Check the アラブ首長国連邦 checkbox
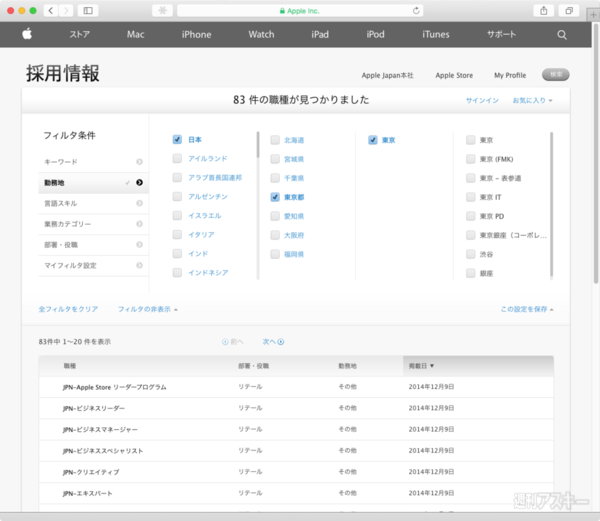The image size is (600, 521). (177, 177)
